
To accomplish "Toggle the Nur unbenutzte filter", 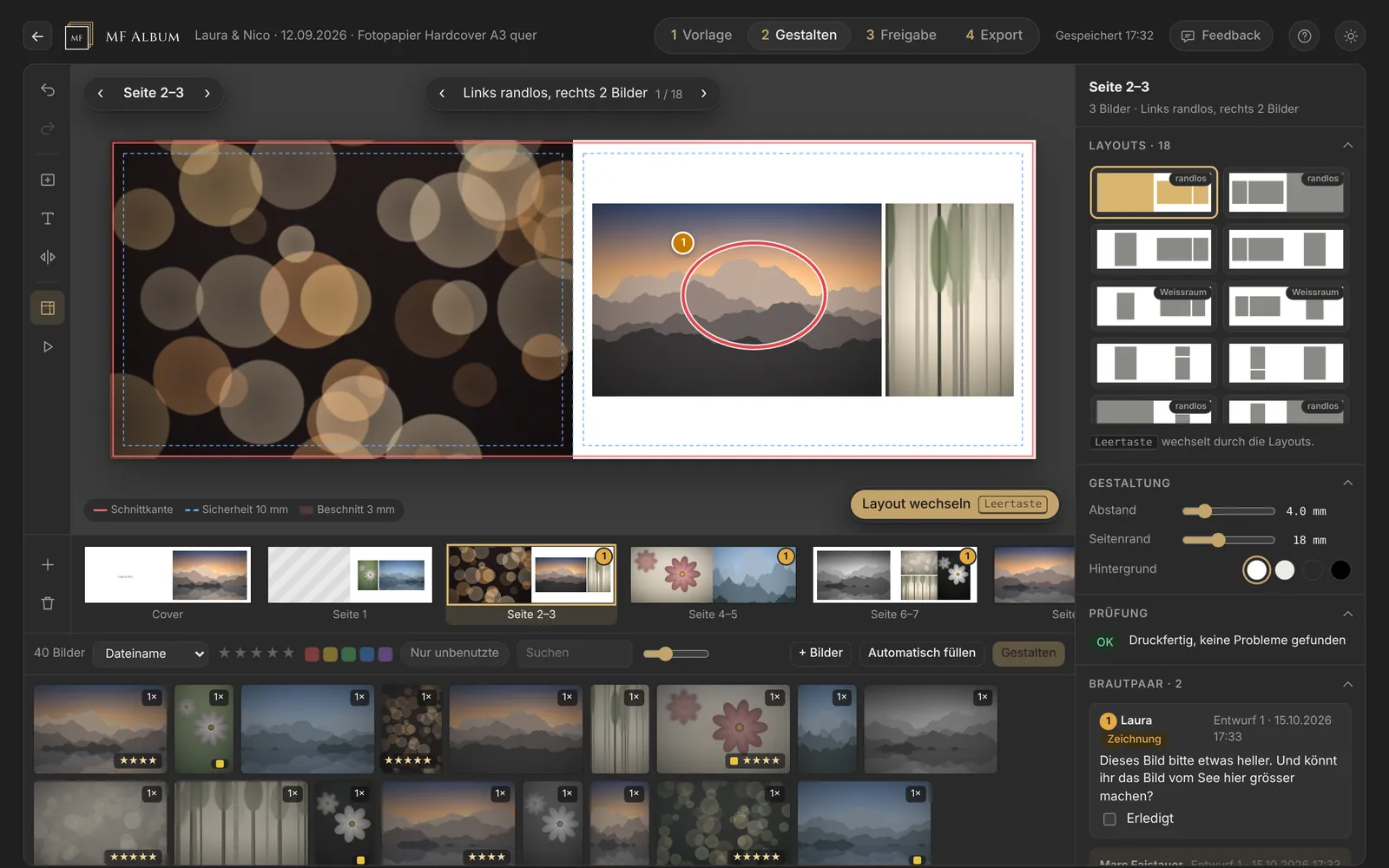I will click(454, 653).
